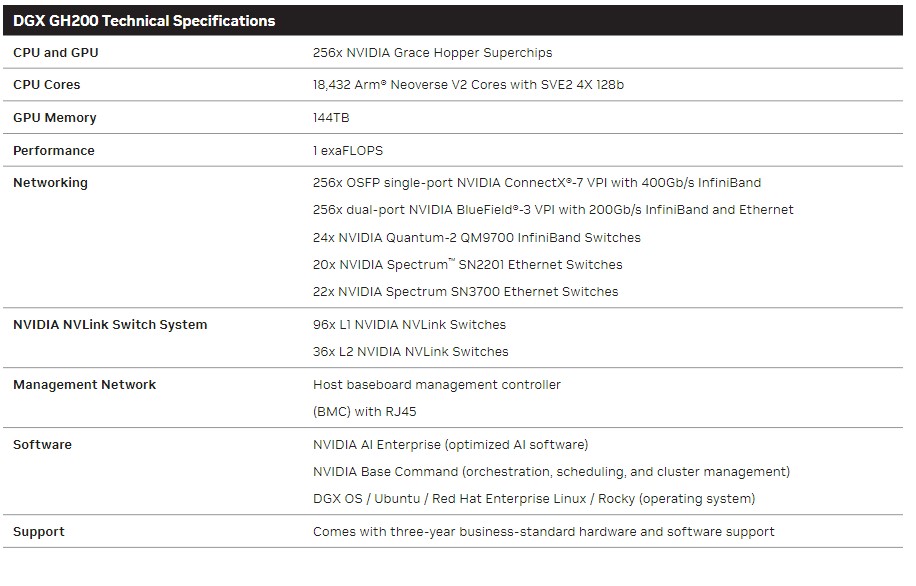Click the 18,432 Arm Neoverse V2 Cores value
This screenshot has height=586, width=916.
468,85
